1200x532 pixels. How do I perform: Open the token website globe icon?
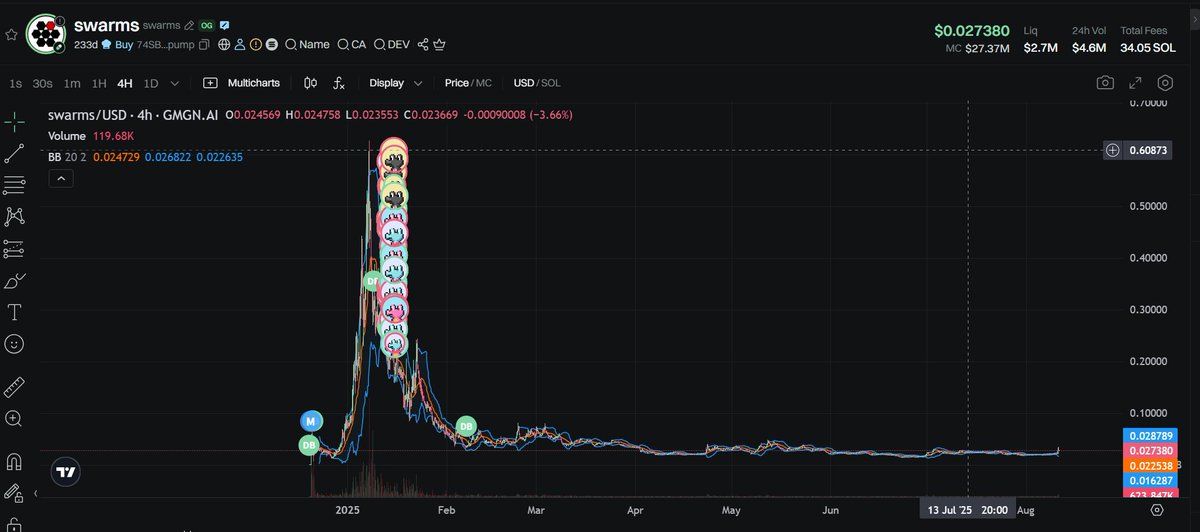[x=224, y=45]
